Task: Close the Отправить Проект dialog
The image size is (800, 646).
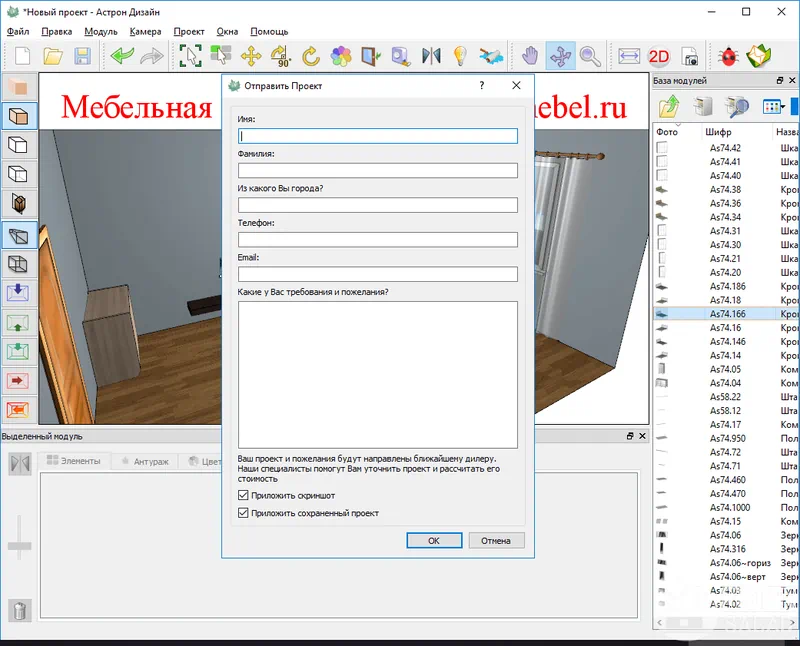Action: [x=516, y=85]
